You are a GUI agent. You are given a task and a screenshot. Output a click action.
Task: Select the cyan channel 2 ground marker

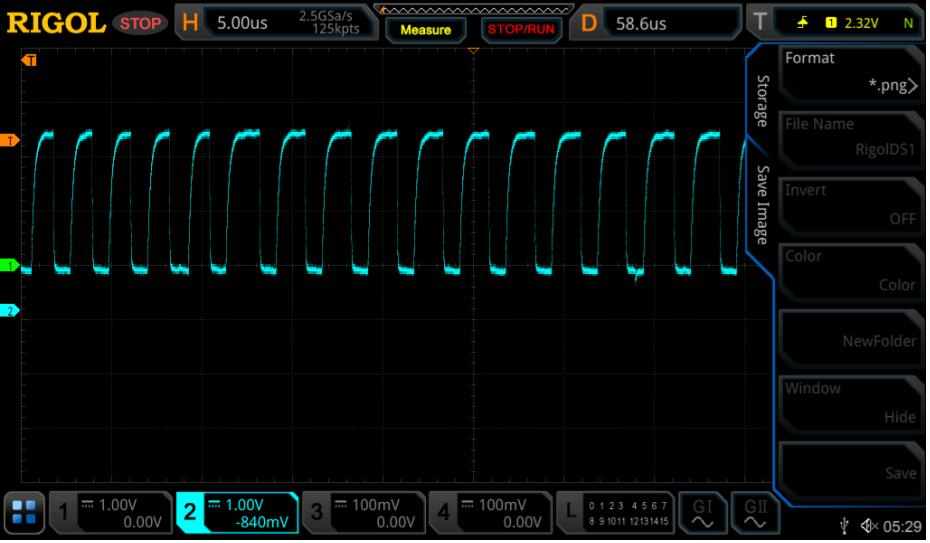(x=12, y=311)
